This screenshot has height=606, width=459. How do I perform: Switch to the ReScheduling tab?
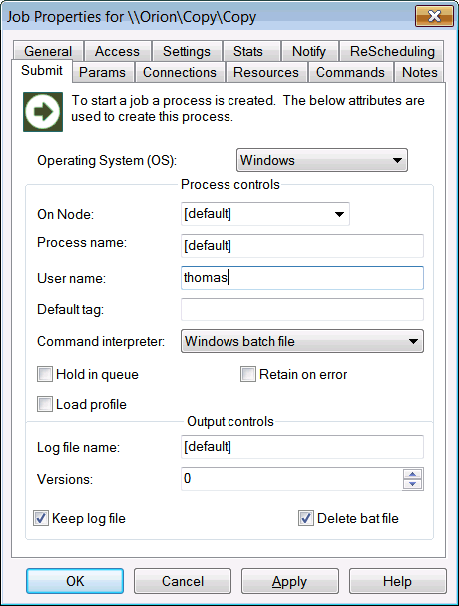392,51
